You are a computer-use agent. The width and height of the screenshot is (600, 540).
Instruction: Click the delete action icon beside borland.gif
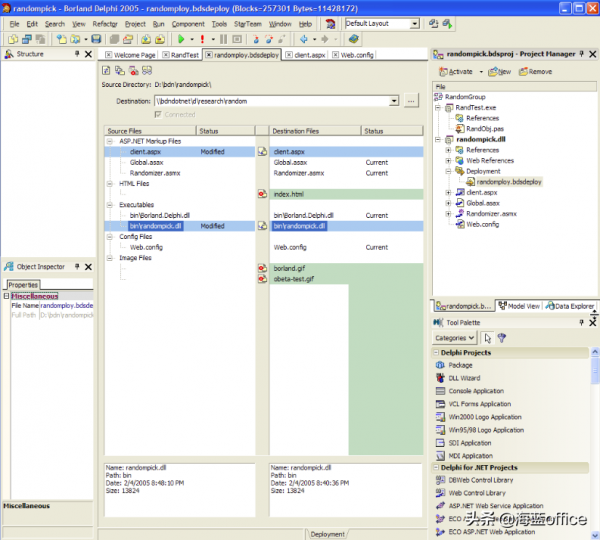[262, 269]
